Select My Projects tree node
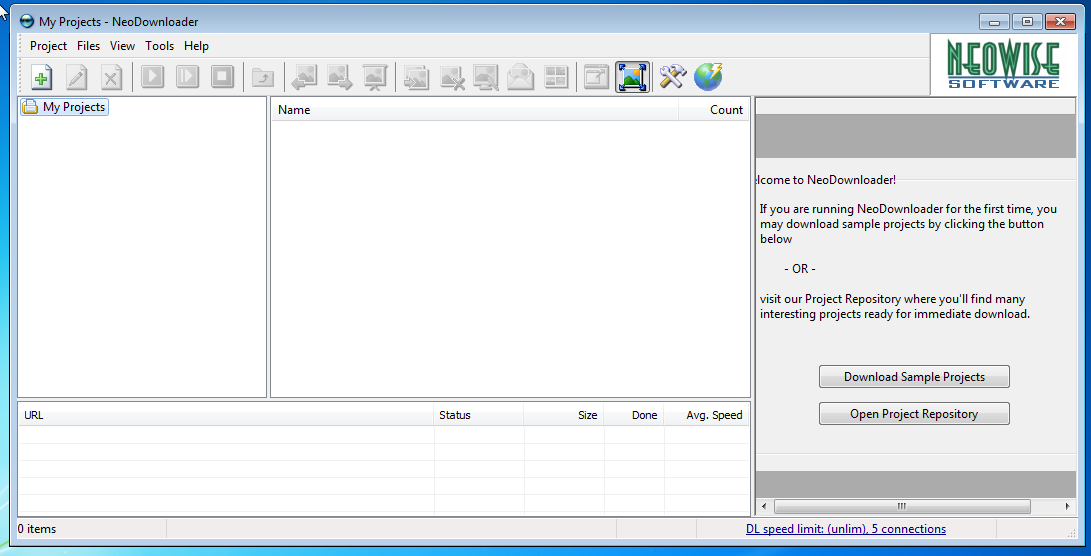 point(65,107)
